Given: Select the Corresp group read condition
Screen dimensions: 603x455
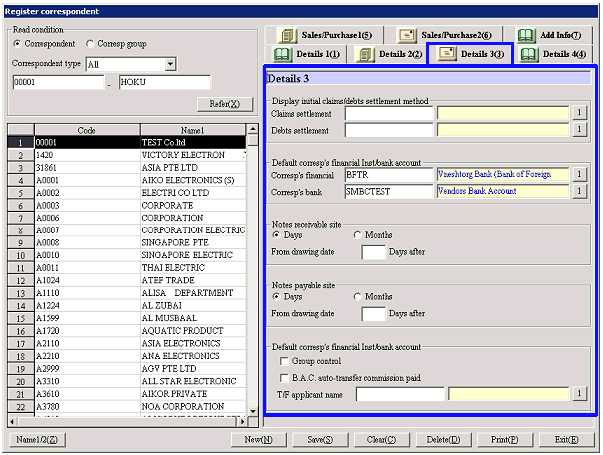Looking at the screenshot, I should (91, 44).
